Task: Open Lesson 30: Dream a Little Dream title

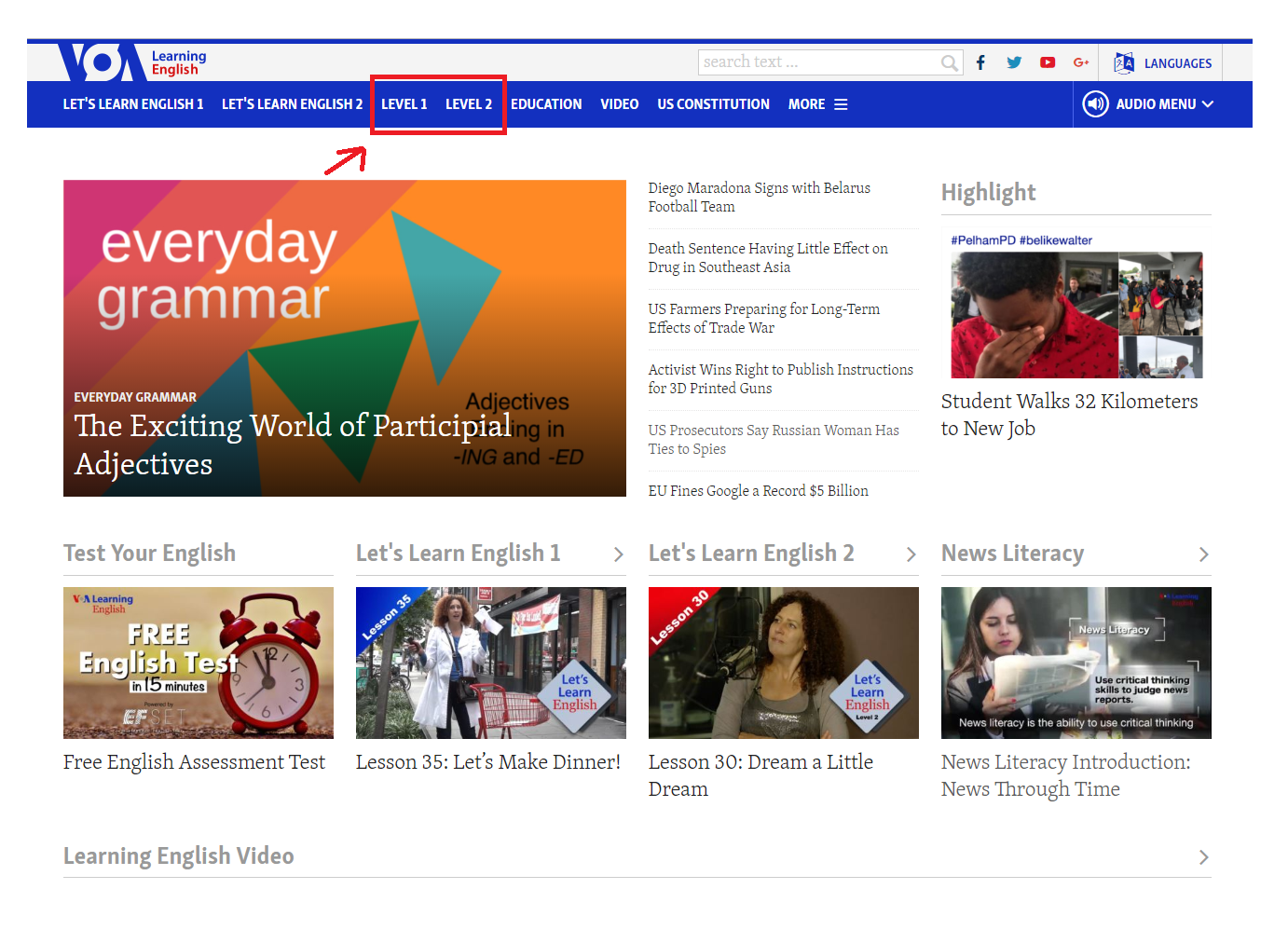Action: [761, 775]
